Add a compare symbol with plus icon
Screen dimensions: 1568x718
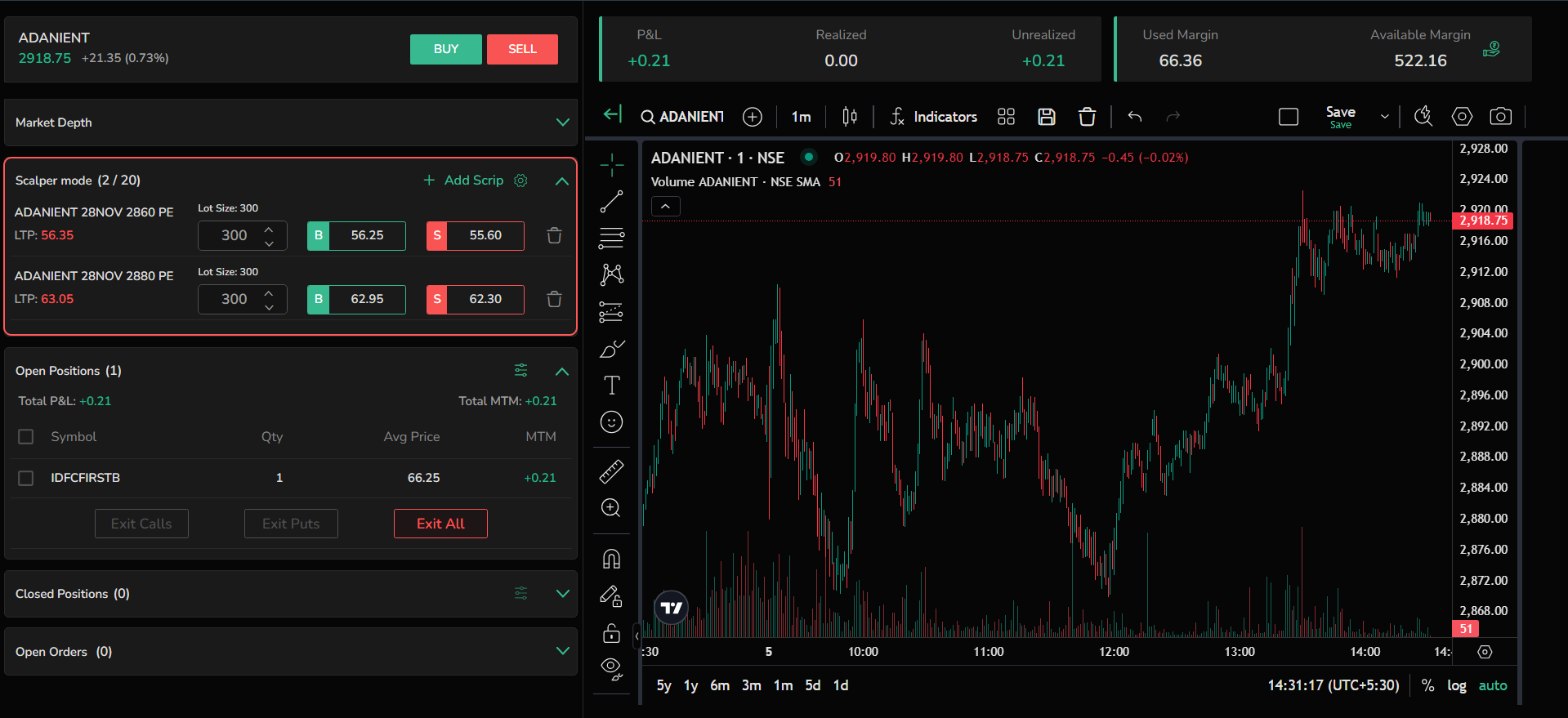pyautogui.click(x=753, y=117)
